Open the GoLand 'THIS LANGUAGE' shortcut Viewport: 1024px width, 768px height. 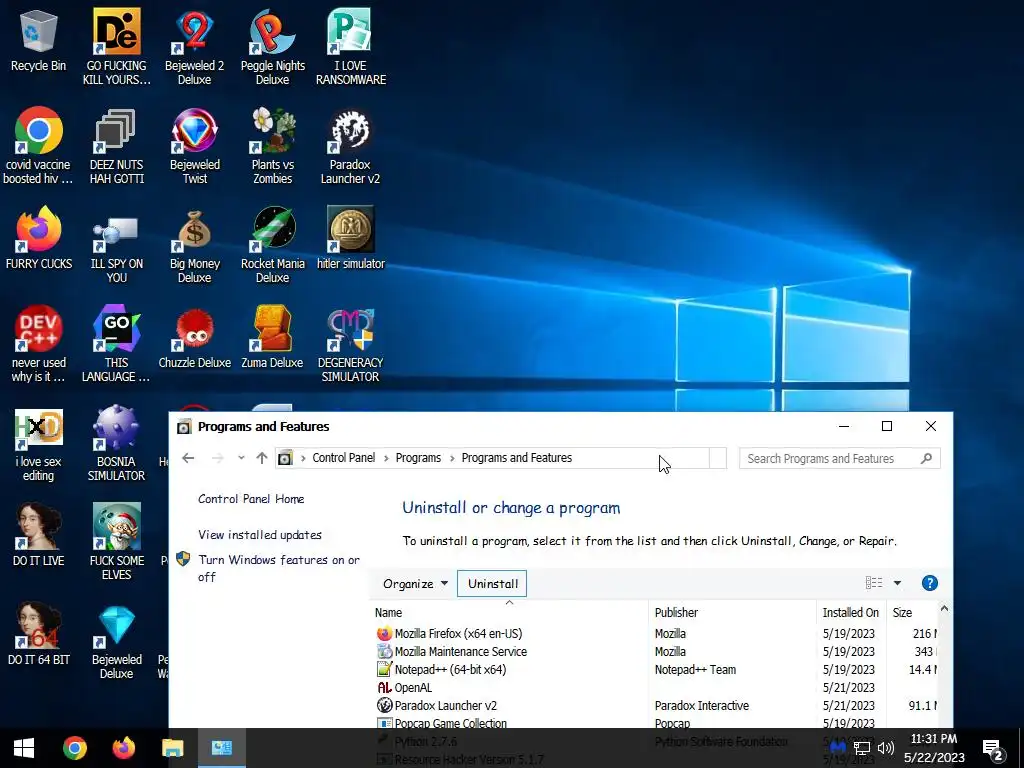[116, 344]
